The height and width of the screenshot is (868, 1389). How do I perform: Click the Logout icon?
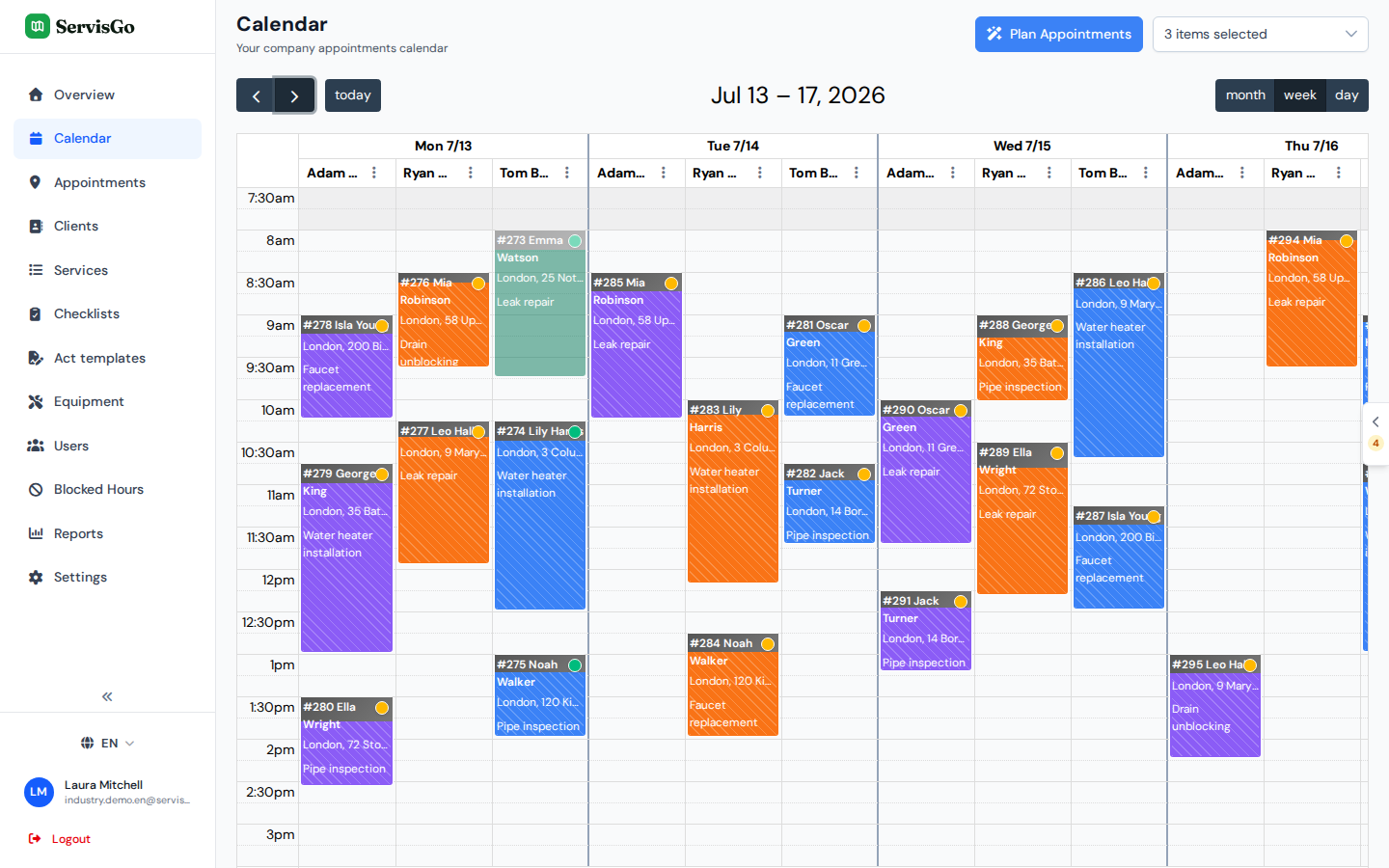35,839
